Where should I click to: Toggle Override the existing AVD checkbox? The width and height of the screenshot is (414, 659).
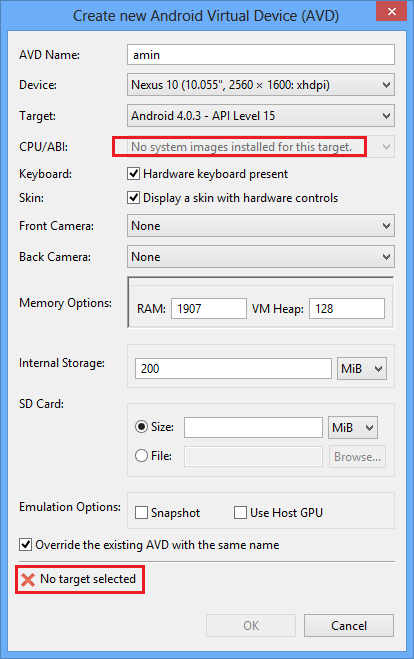(x=25, y=545)
